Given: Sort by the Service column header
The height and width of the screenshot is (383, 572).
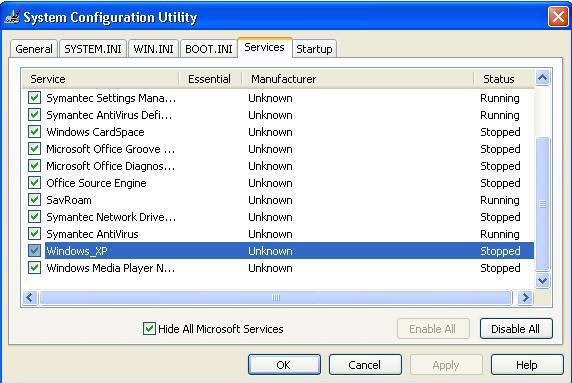Looking at the screenshot, I should pyautogui.click(x=101, y=79).
